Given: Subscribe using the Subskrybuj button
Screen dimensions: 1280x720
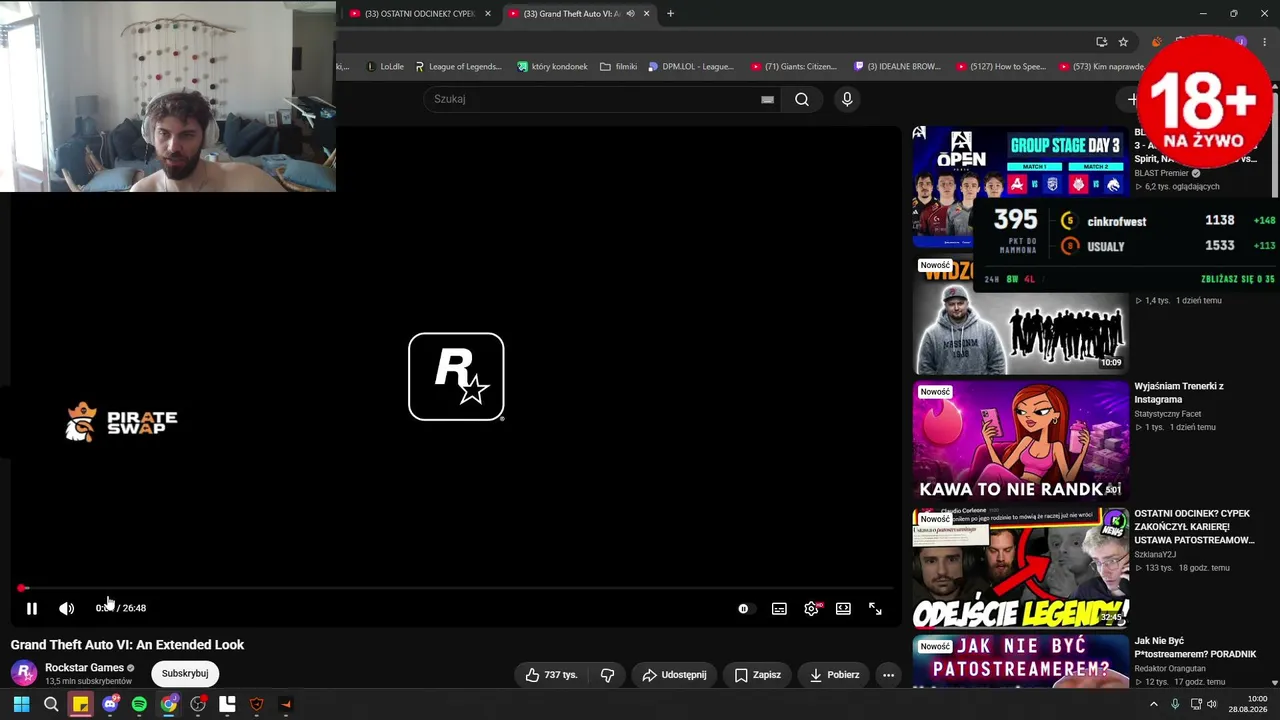Looking at the screenshot, I should 185,674.
